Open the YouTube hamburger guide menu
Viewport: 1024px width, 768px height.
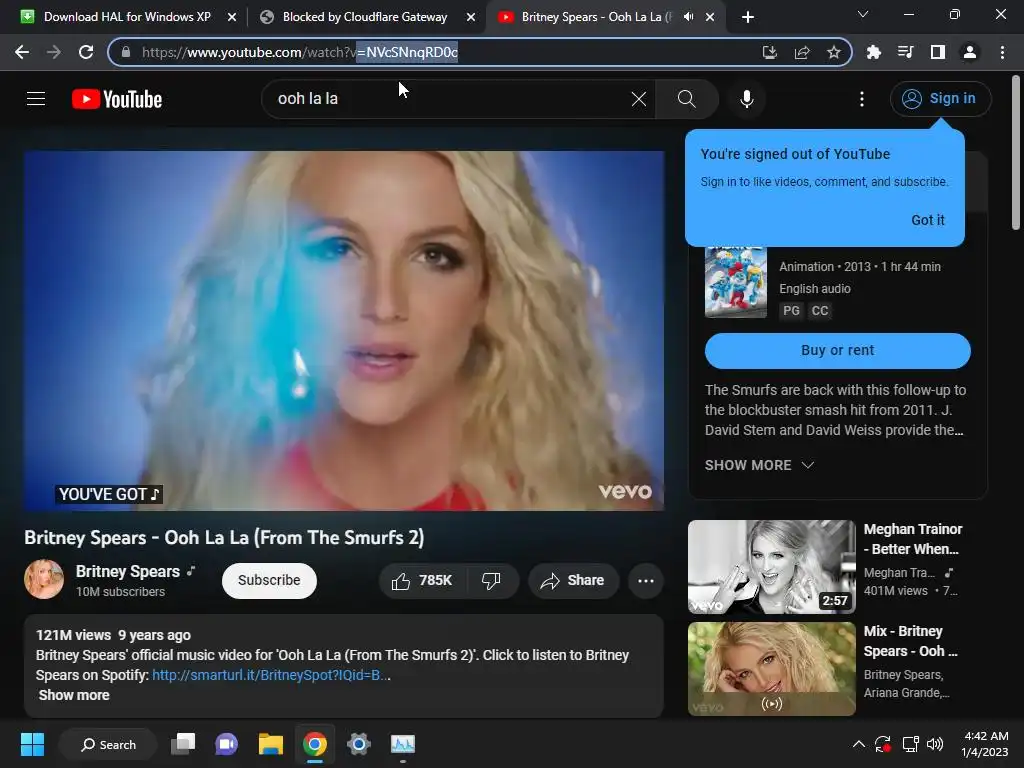pos(36,99)
